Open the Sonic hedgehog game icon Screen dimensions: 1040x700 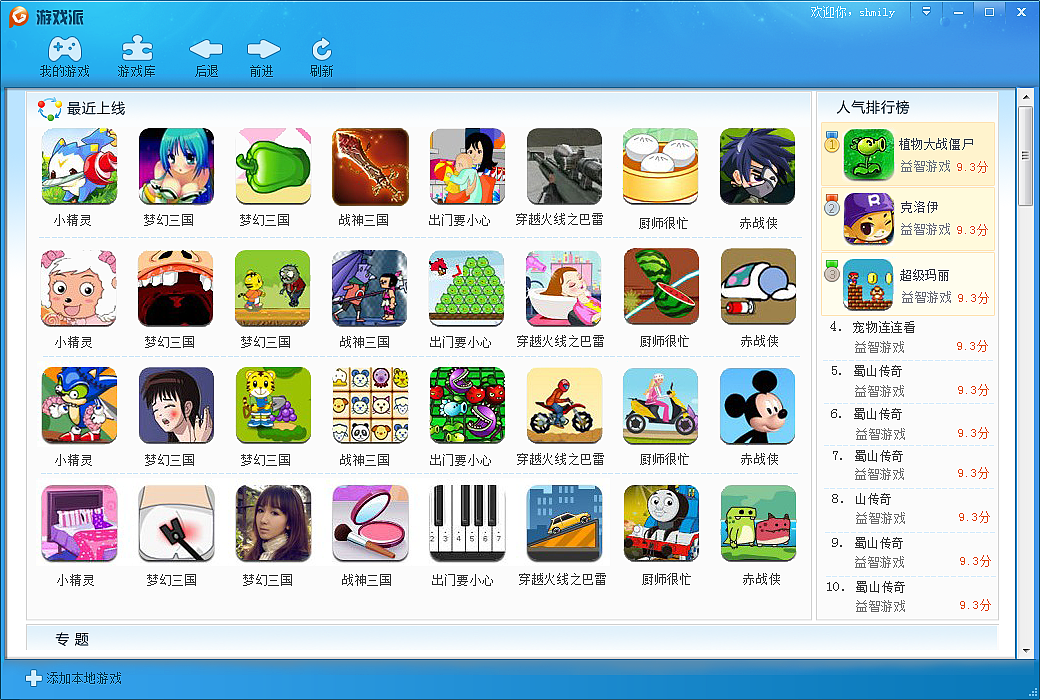click(x=79, y=405)
